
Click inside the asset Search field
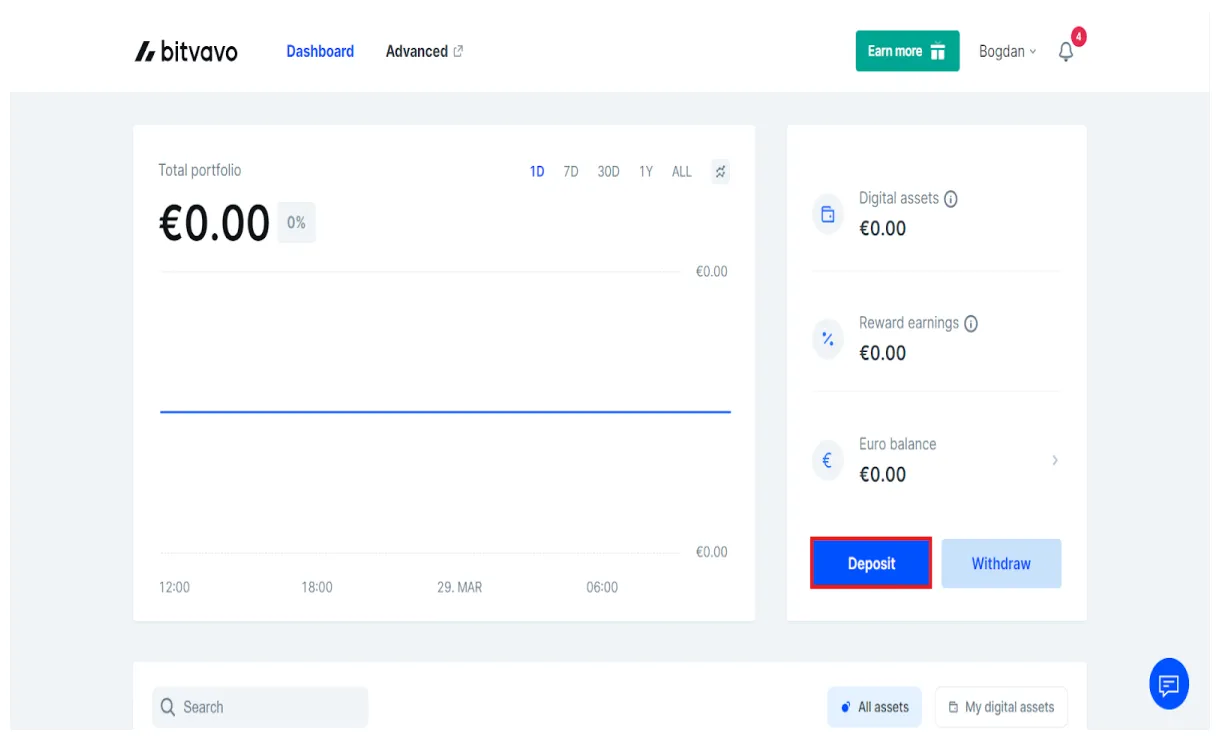pos(260,707)
